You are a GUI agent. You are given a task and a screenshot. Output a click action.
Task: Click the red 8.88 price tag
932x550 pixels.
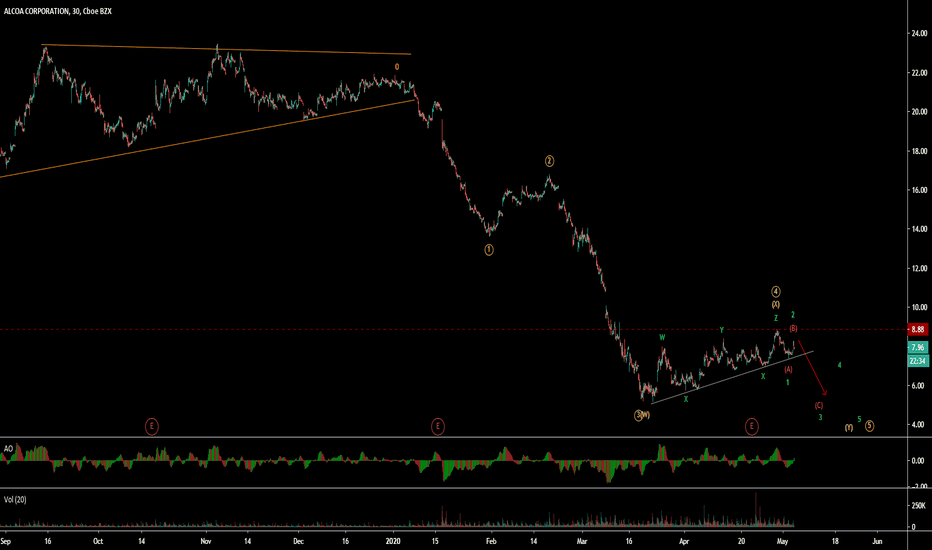[918, 329]
